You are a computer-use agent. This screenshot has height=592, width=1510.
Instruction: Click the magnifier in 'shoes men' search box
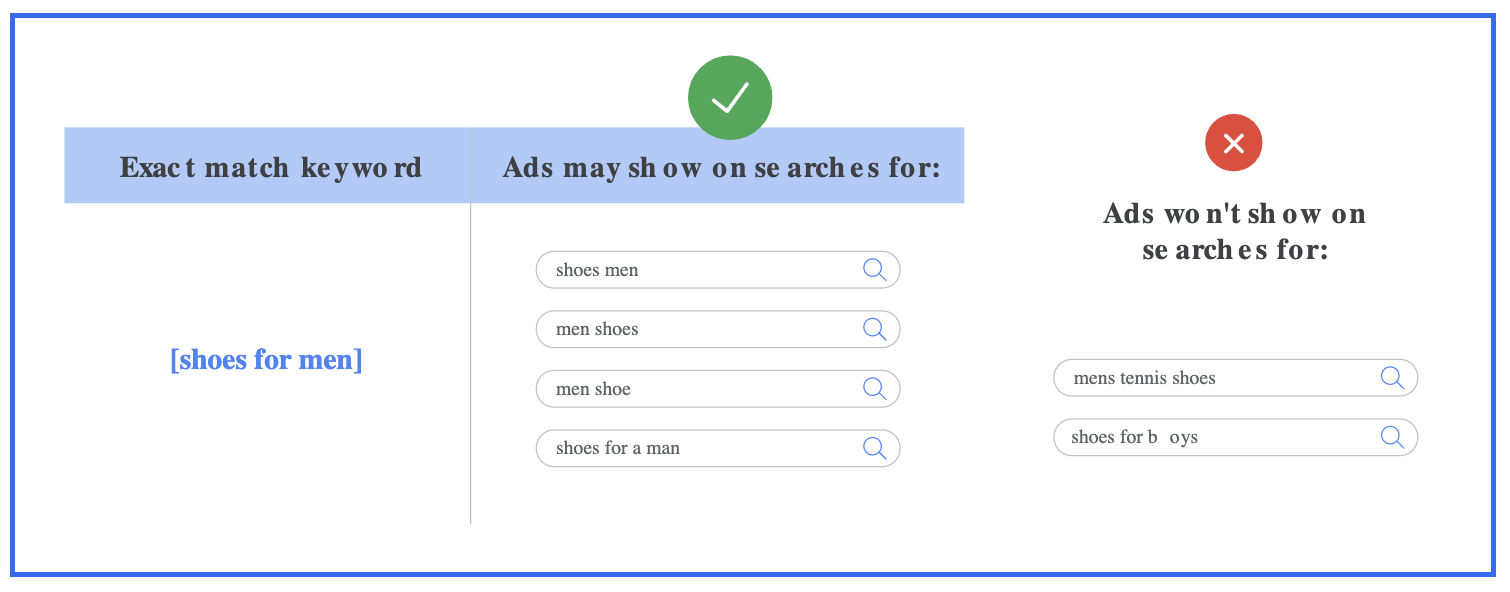point(875,270)
